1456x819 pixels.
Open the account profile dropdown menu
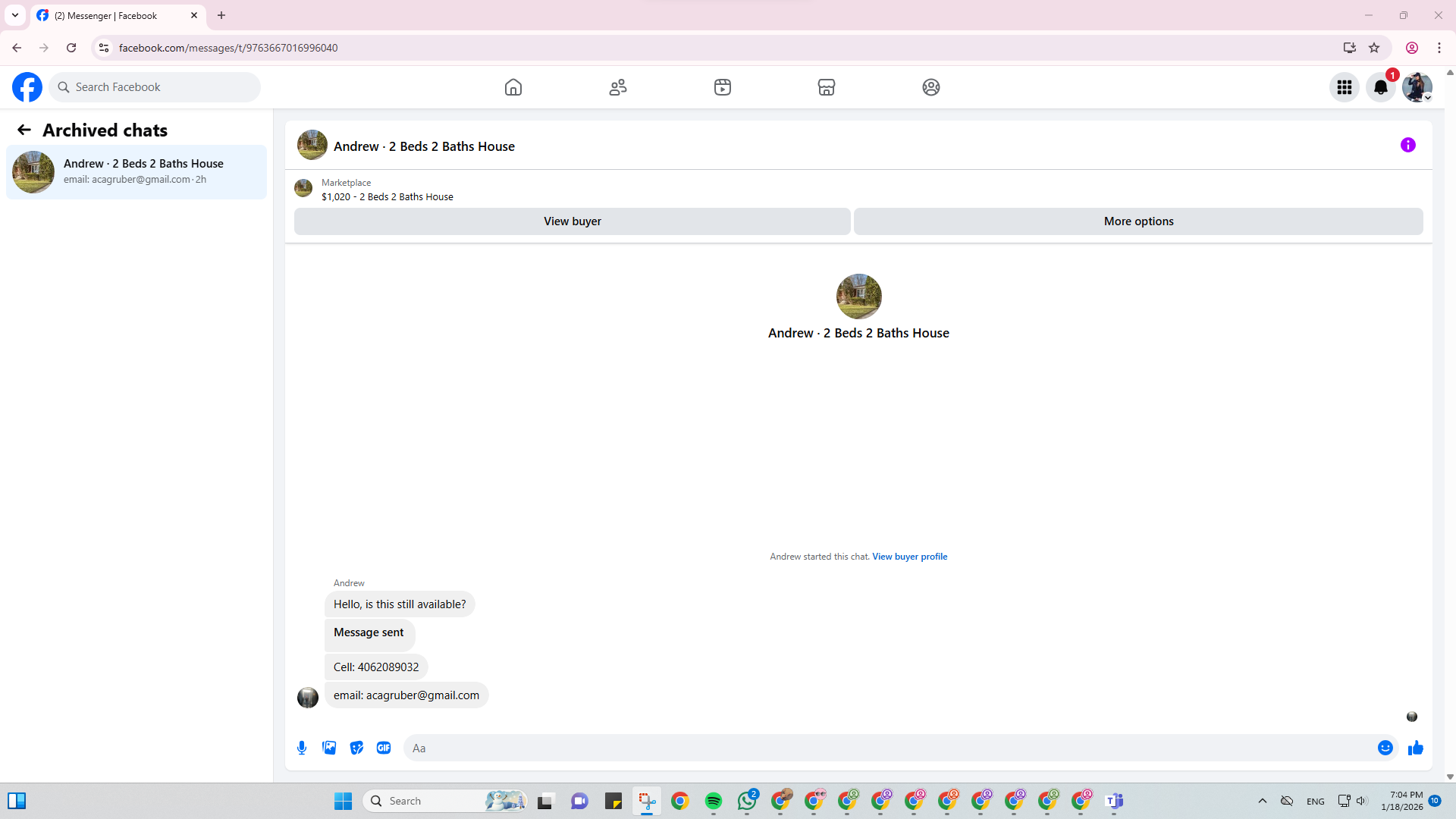(x=1417, y=87)
